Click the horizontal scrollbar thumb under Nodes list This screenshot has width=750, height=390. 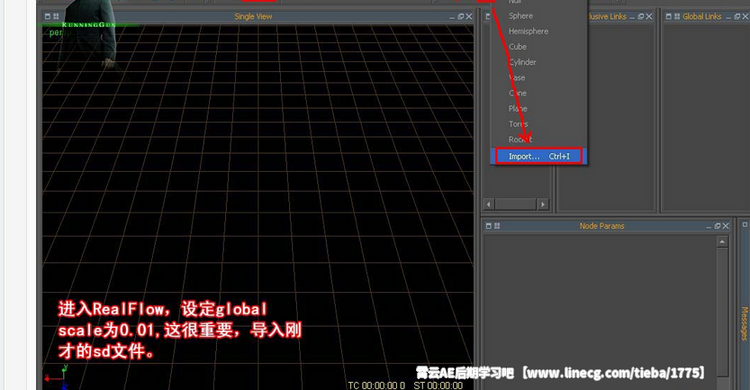click(x=516, y=204)
